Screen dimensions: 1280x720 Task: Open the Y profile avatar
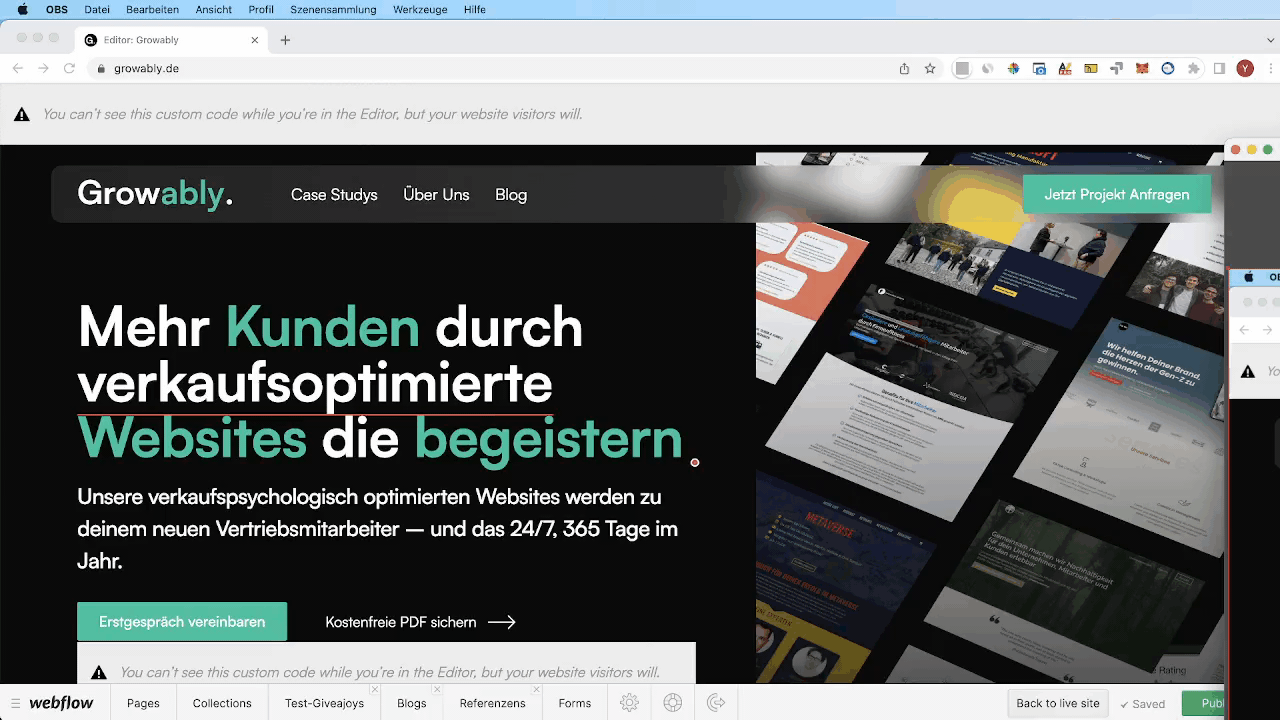[1245, 68]
